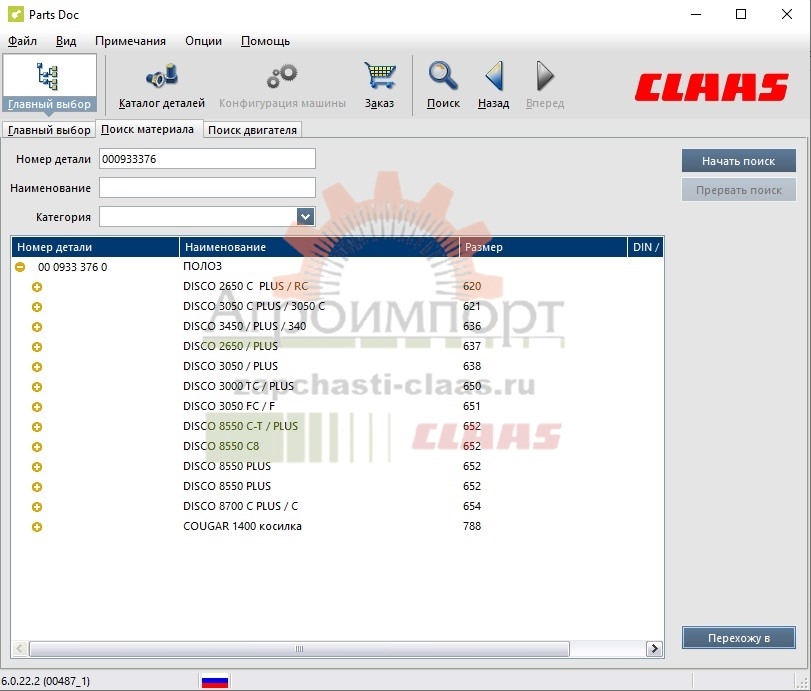Click the Прервать поиск button
This screenshot has width=811, height=691.
[x=739, y=190]
